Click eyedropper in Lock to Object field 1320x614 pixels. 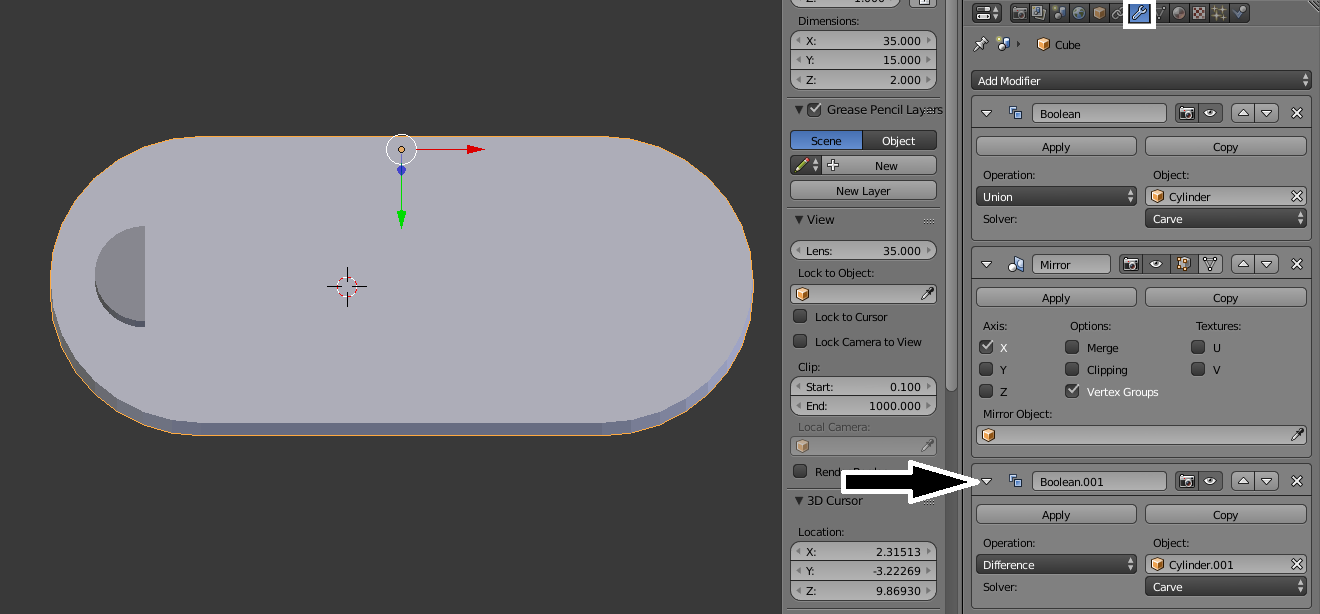point(928,294)
